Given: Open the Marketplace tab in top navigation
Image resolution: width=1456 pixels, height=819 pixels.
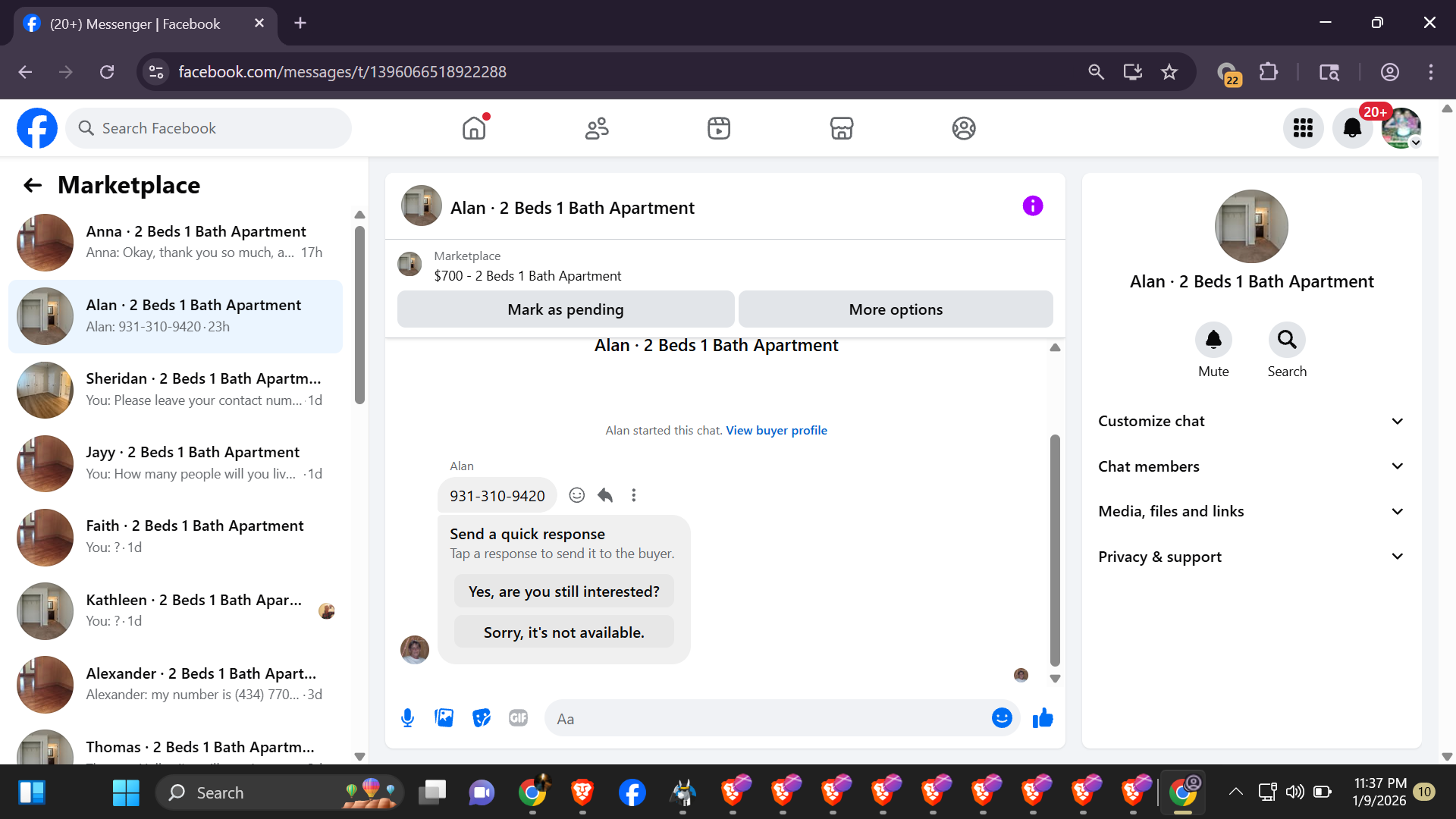Looking at the screenshot, I should pos(841,128).
